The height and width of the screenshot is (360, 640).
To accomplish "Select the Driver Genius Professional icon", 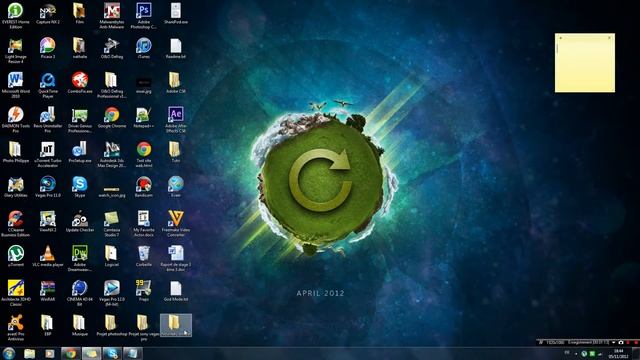I will [x=80, y=120].
